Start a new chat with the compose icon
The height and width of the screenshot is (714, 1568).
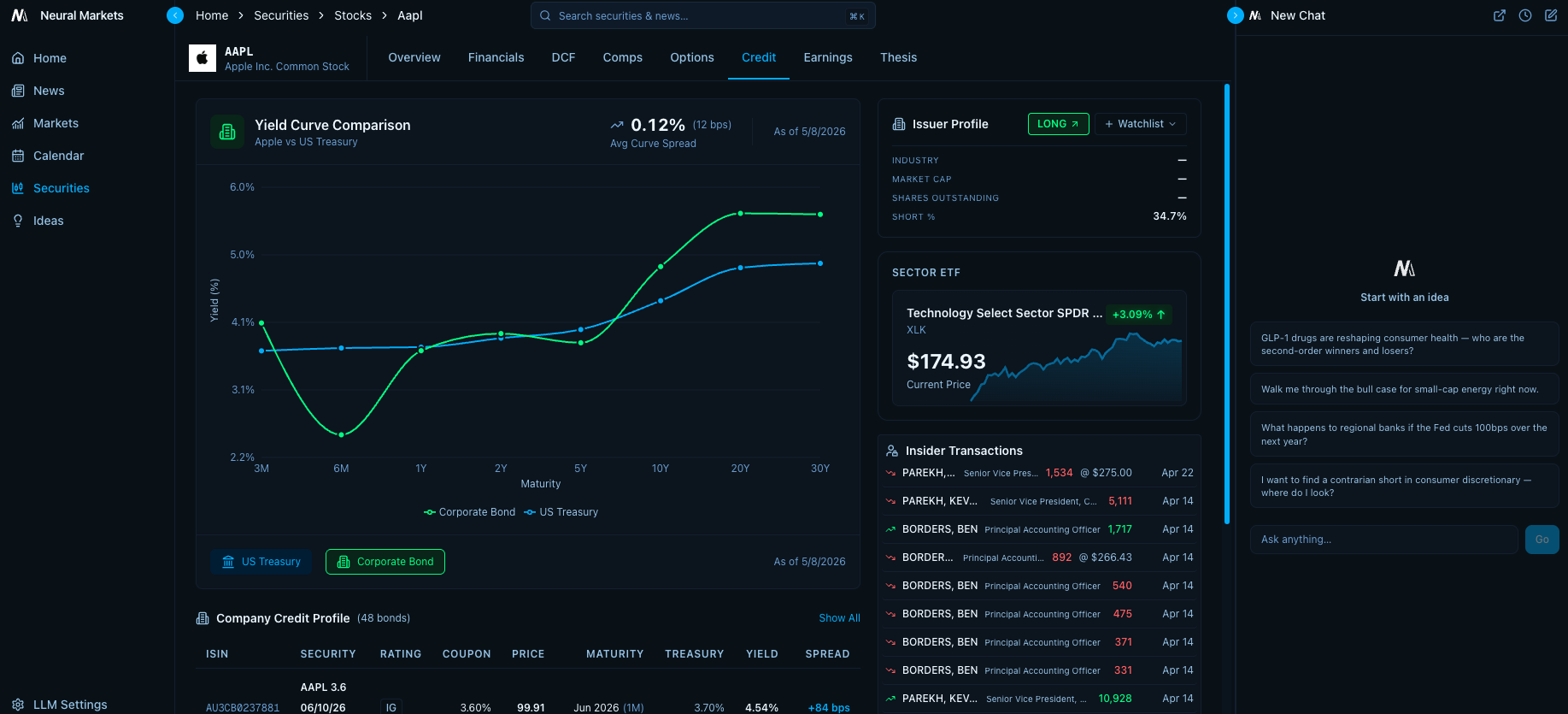(x=1551, y=15)
